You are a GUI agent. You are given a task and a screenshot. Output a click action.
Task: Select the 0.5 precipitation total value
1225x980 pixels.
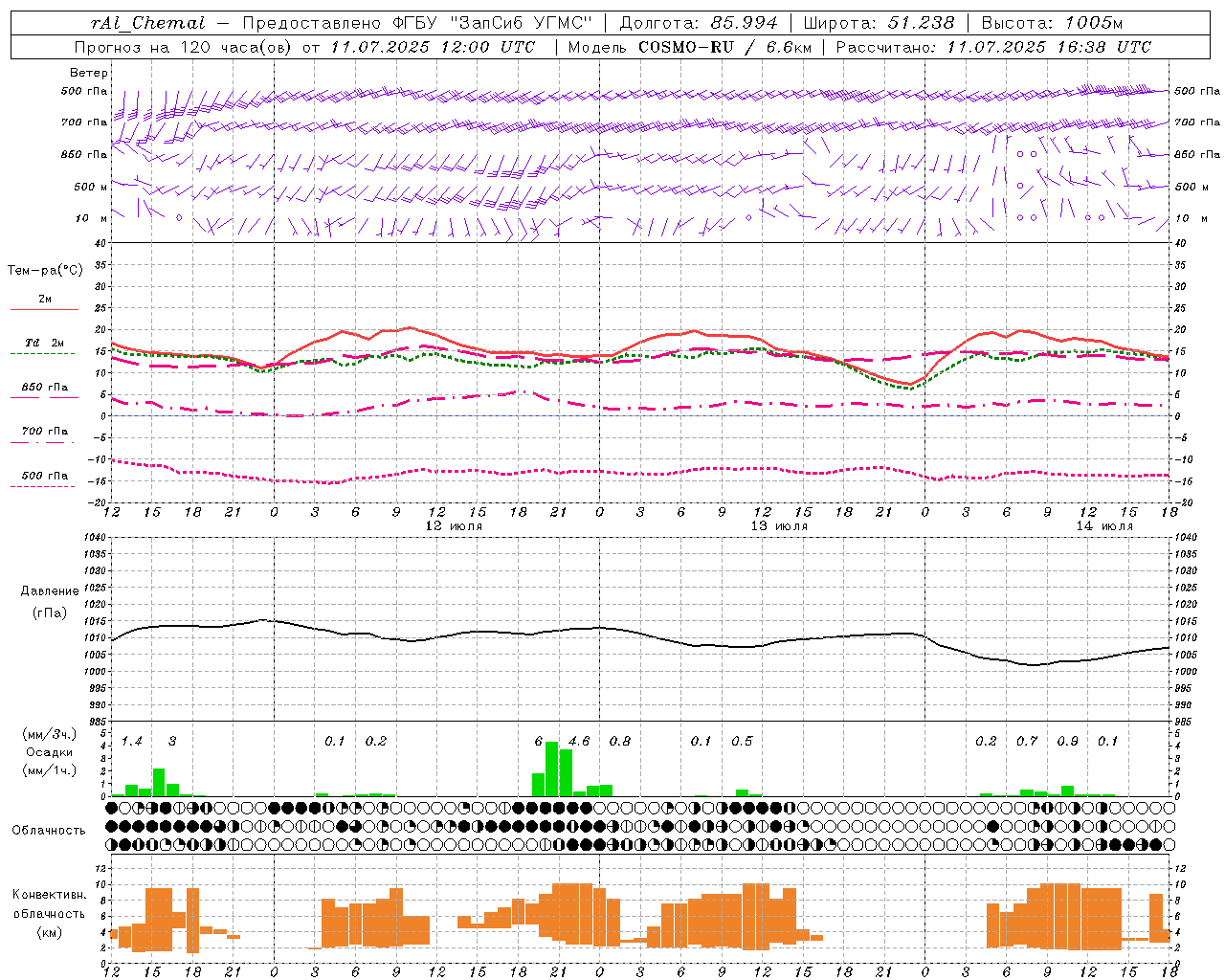tap(742, 741)
